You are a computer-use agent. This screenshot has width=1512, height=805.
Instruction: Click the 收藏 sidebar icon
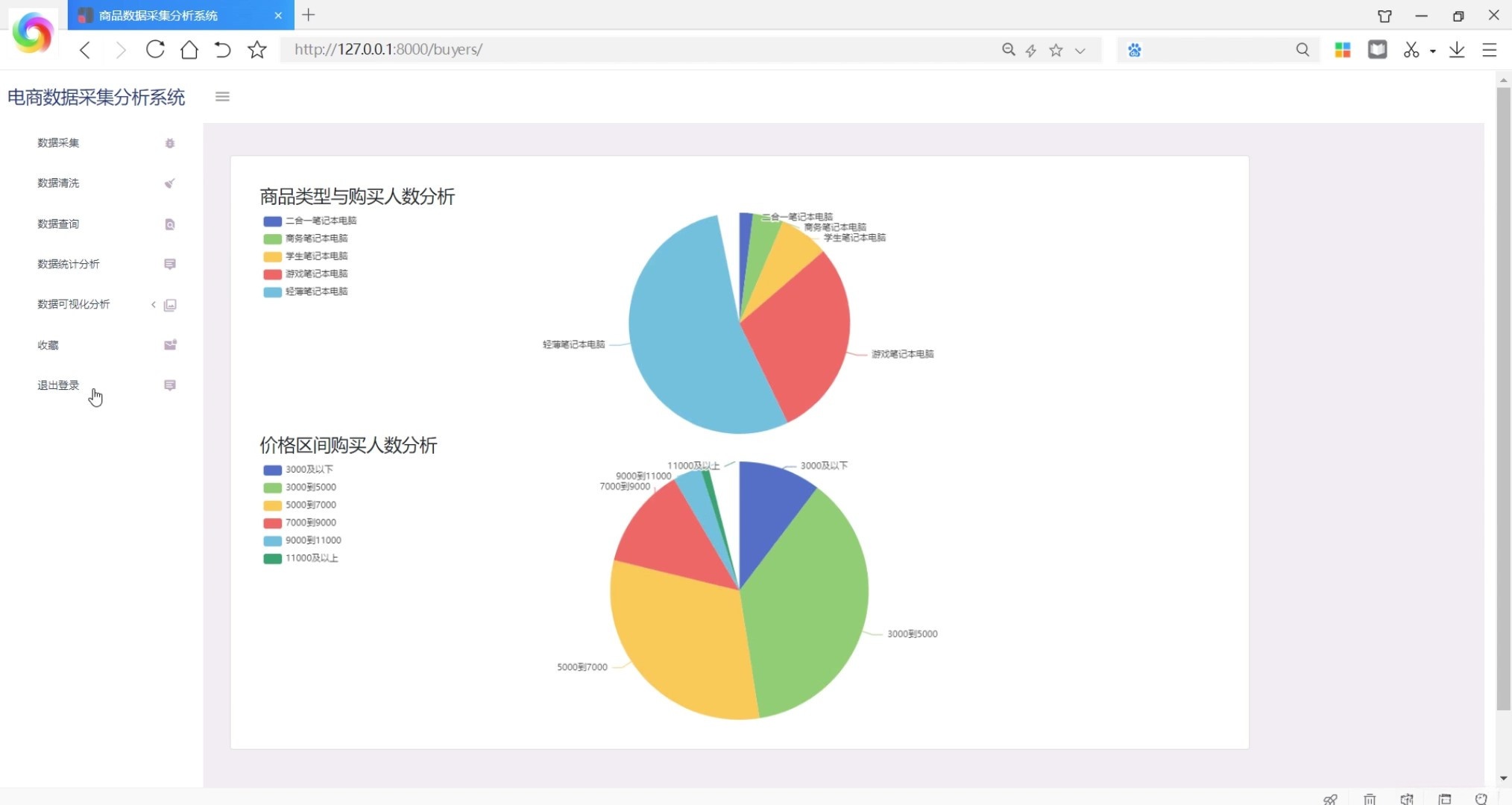pos(170,344)
